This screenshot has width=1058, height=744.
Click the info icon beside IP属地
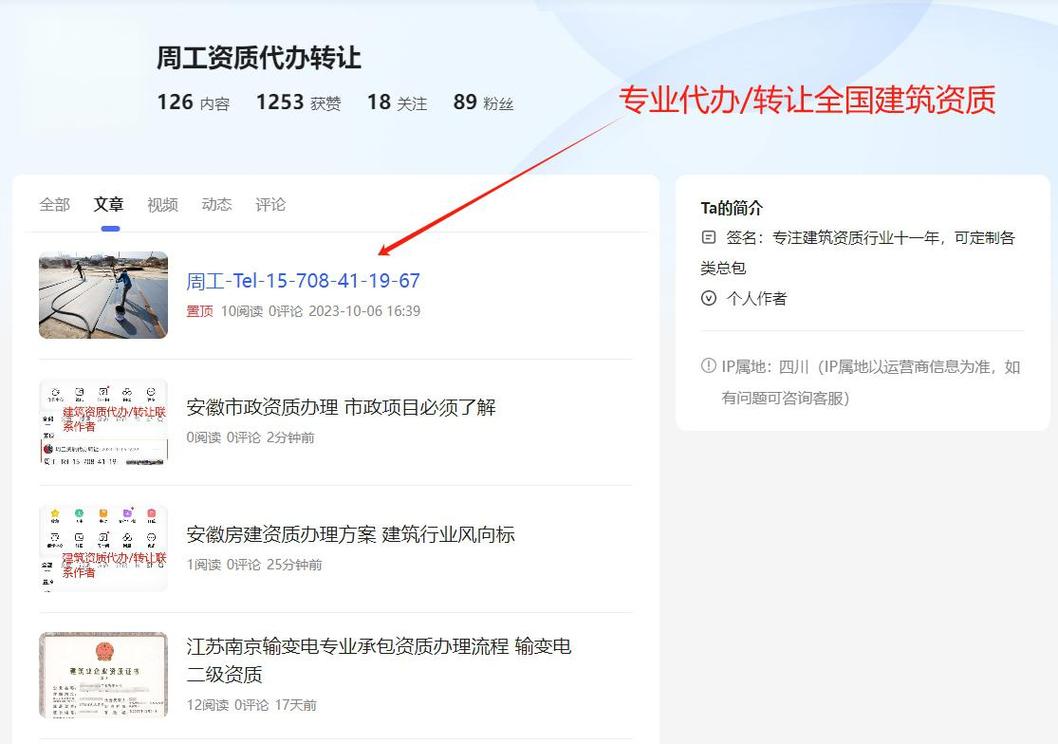click(x=708, y=366)
